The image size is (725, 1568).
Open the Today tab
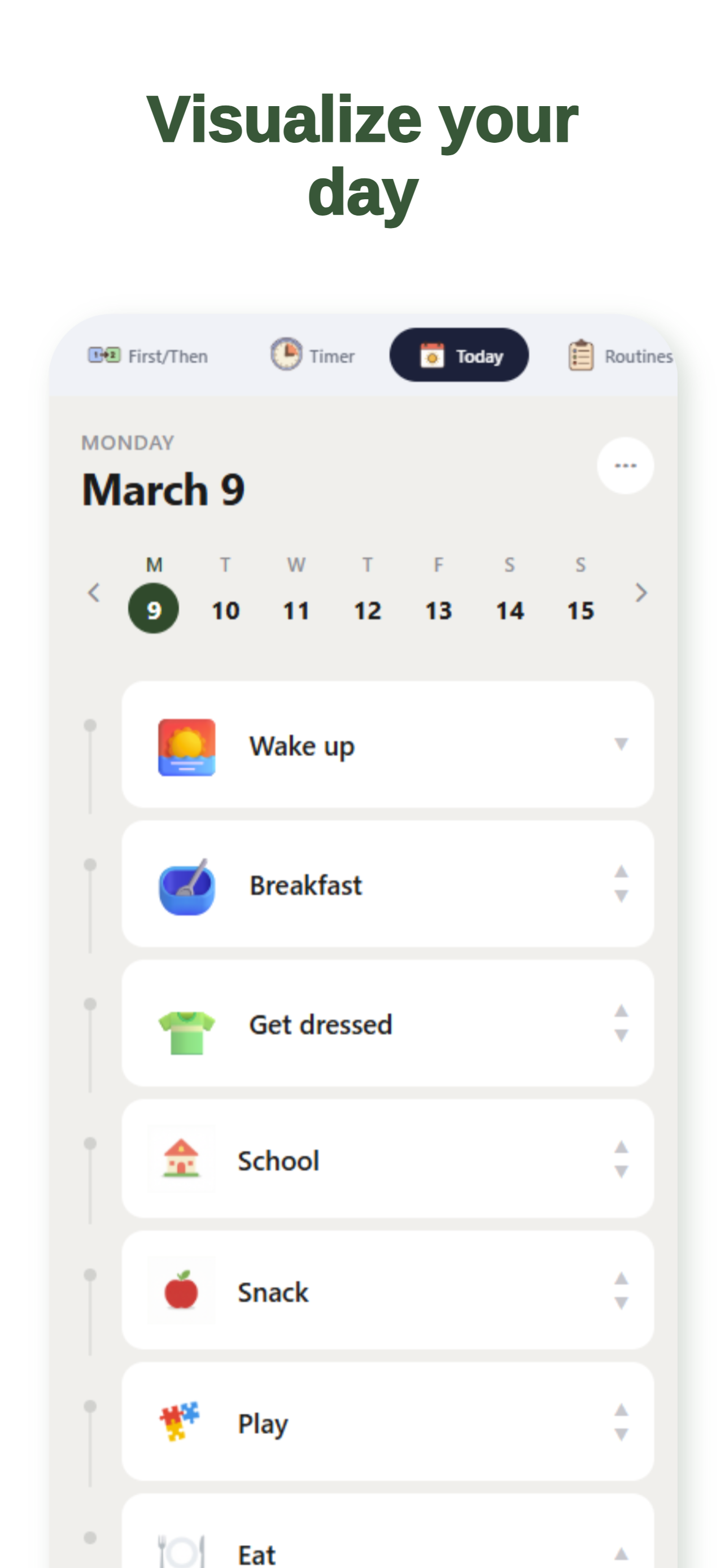460,356
